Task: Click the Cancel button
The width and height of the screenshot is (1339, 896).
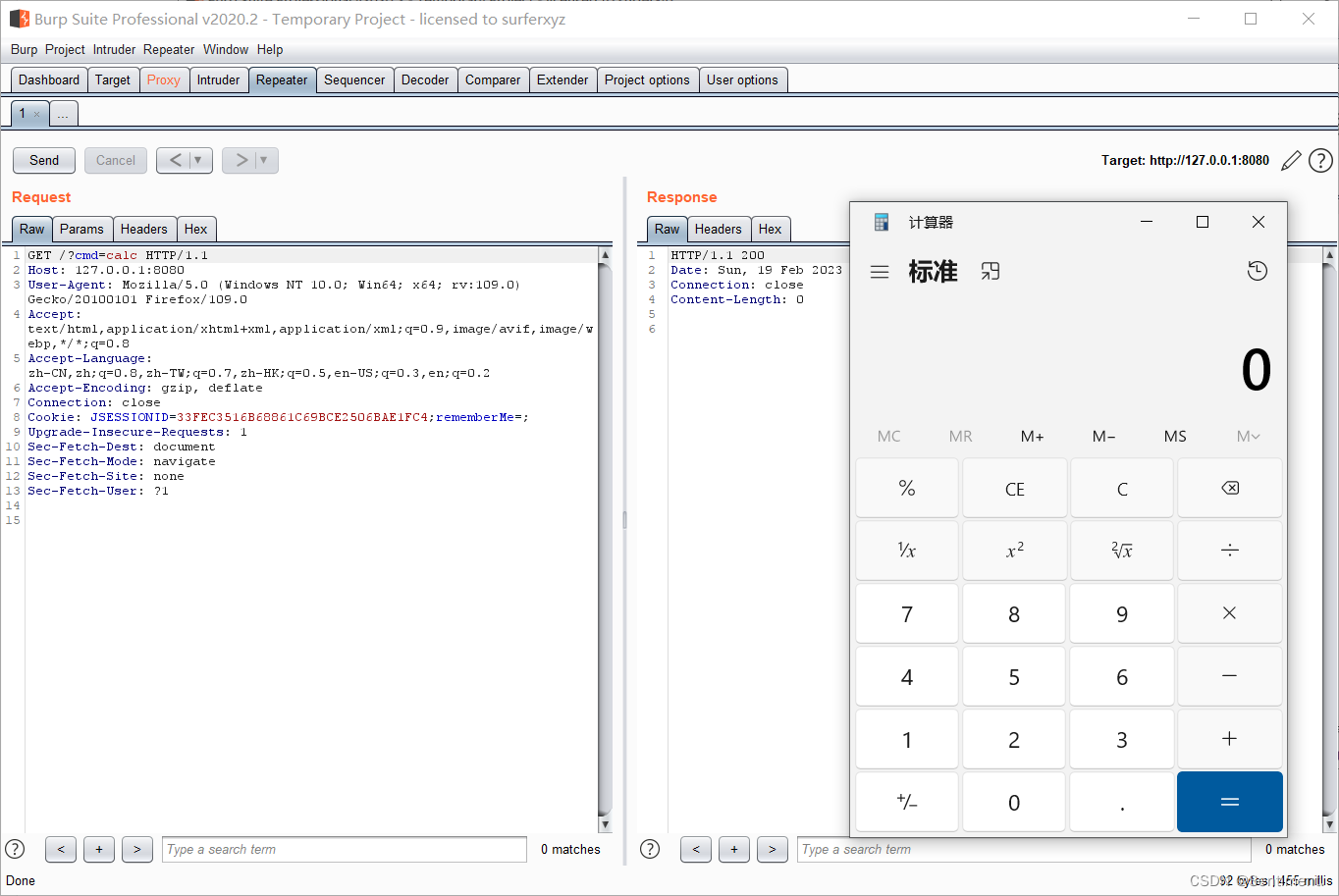Action: point(116,160)
